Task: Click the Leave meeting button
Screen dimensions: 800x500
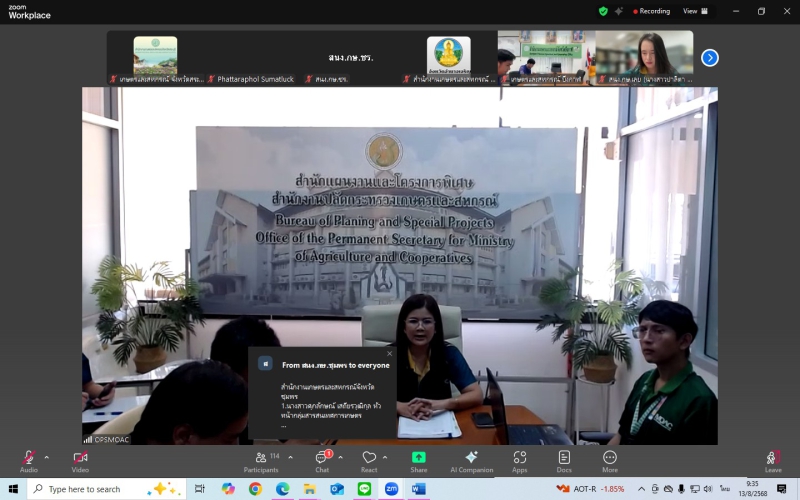Action: (773, 461)
